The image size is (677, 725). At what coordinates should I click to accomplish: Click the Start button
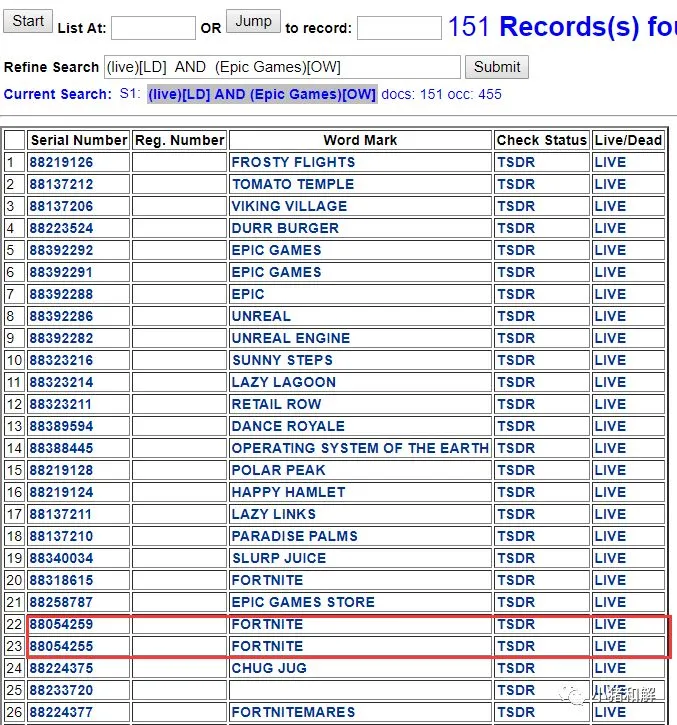28,21
